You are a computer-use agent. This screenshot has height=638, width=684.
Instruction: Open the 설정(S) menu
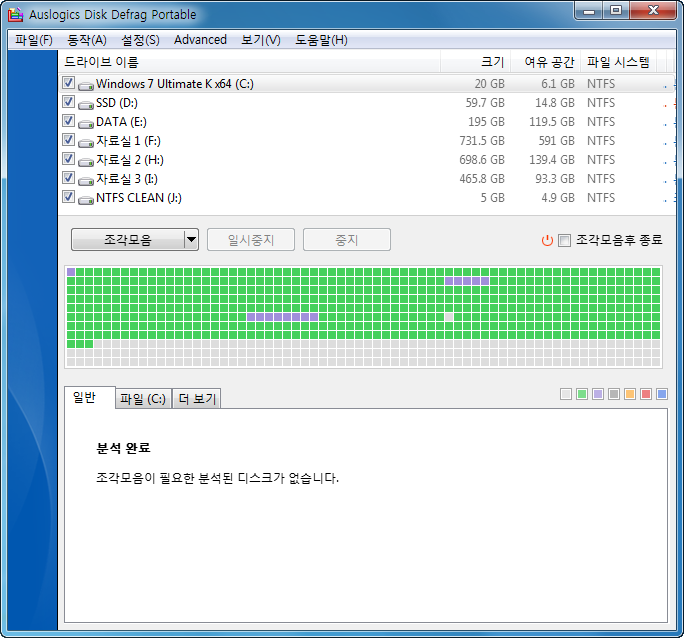coord(140,40)
